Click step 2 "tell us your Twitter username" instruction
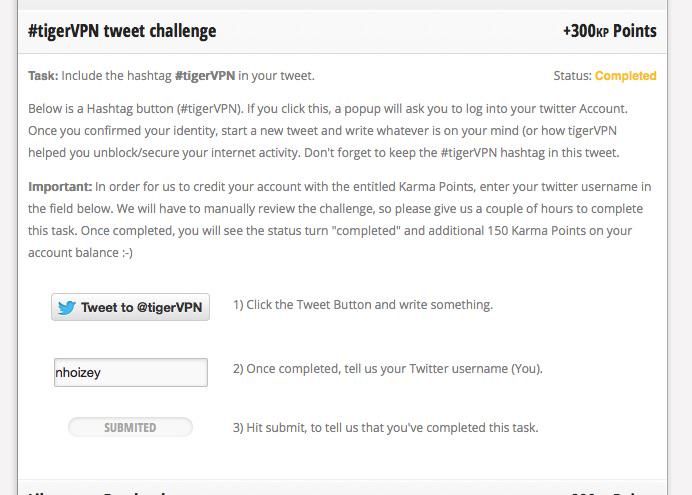 pyautogui.click(x=388, y=369)
